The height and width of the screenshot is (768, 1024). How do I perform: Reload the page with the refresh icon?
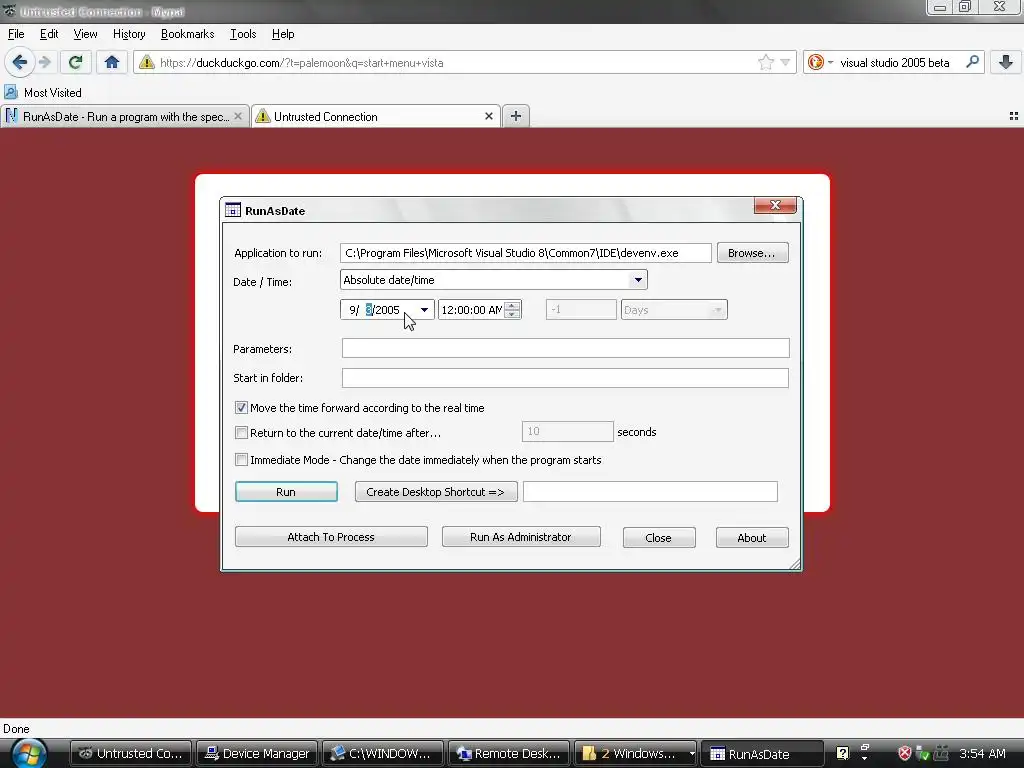click(x=75, y=63)
